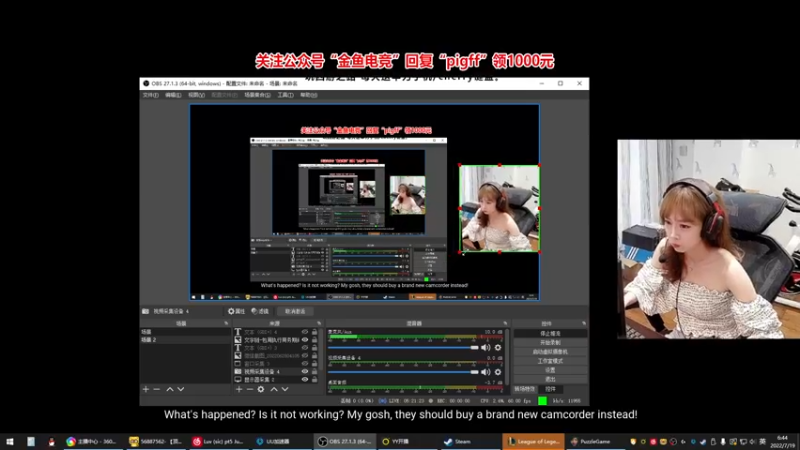
Task: Open source 滤镜 (Filters) button
Action: pyautogui.click(x=260, y=311)
